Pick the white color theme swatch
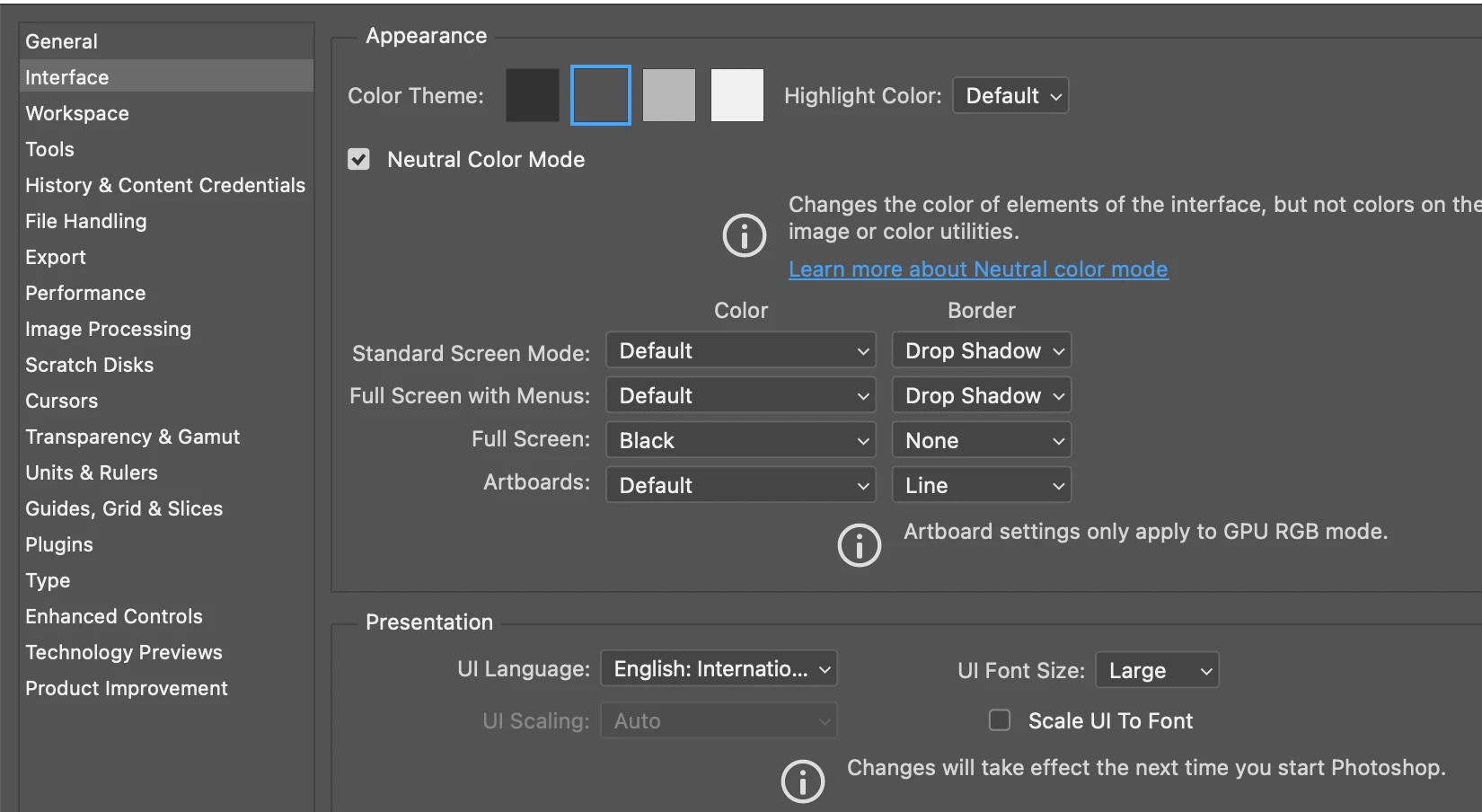 tap(737, 95)
